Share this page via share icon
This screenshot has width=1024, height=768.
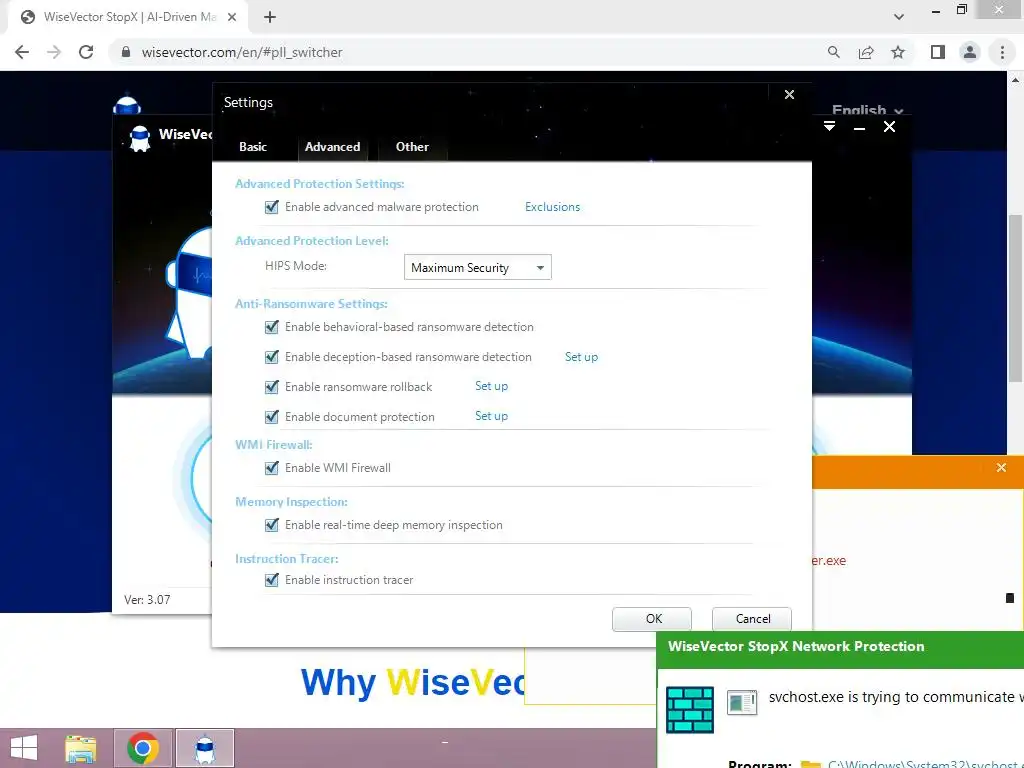[866, 52]
